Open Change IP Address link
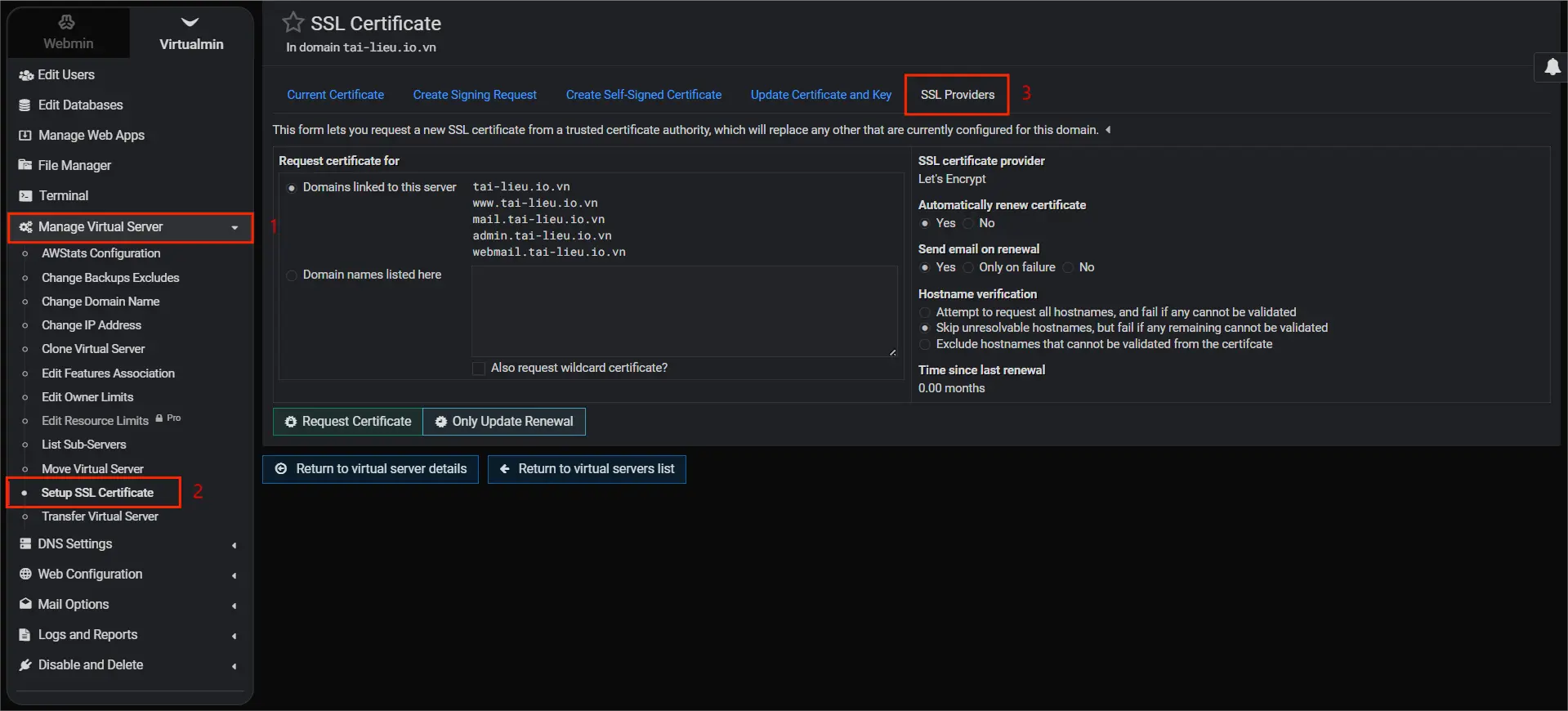This screenshot has height=711, width=1568. click(92, 325)
